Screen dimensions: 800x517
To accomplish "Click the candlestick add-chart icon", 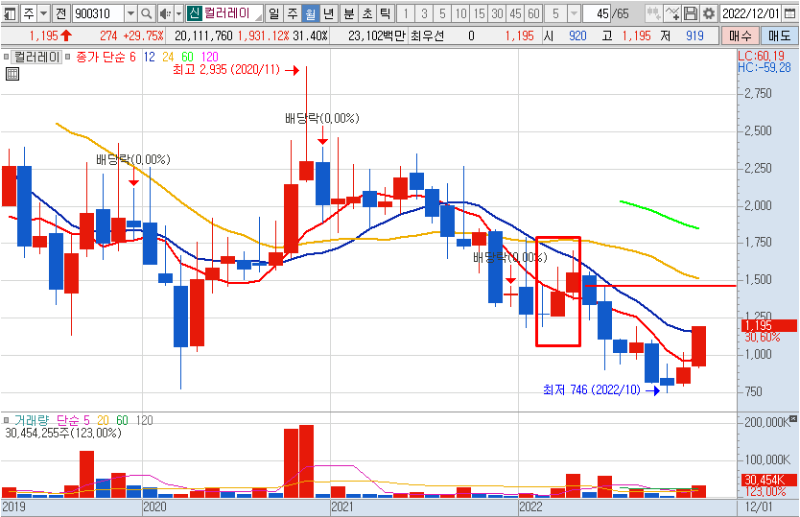I will coord(653,13).
